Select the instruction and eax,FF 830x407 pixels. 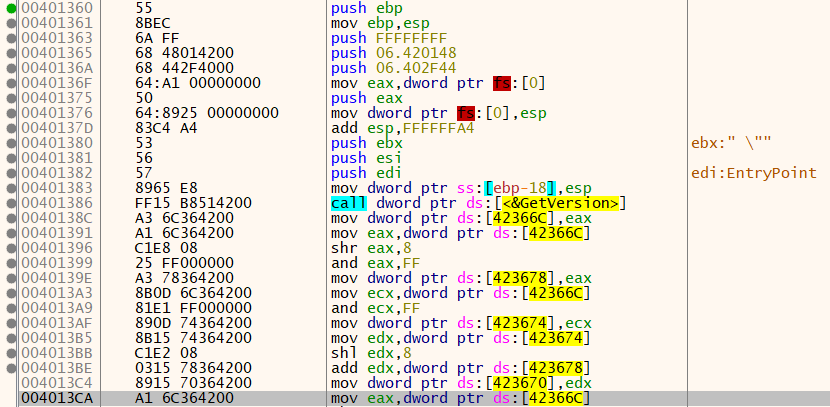376,263
